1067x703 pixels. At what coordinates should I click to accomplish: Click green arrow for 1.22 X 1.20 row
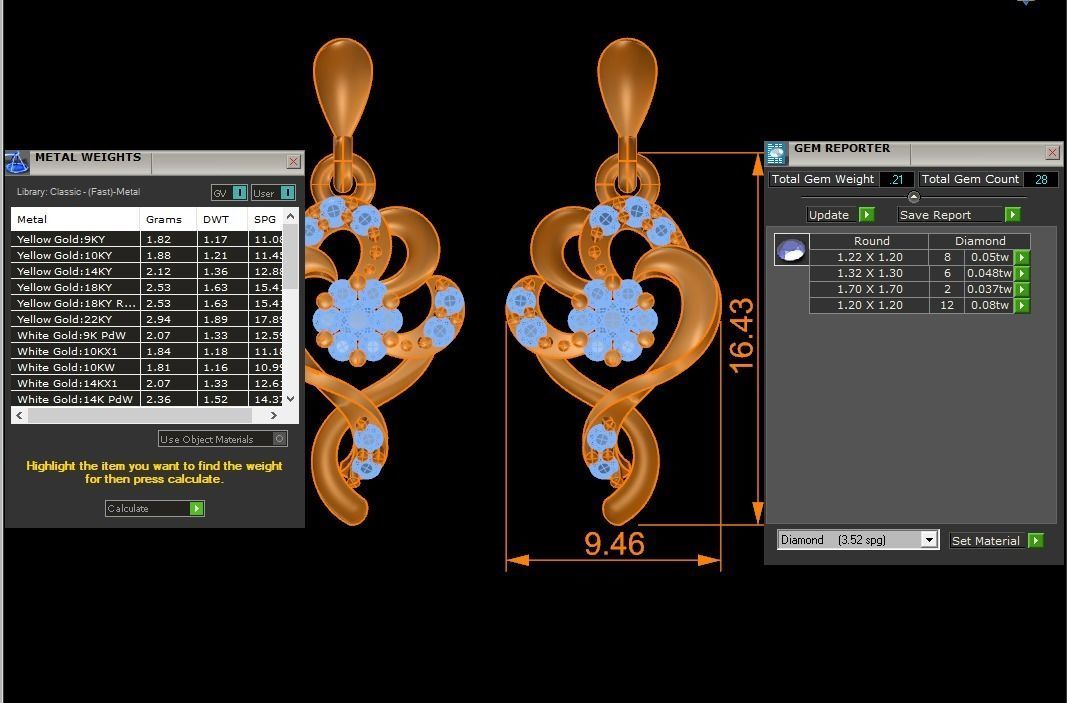tap(1021, 257)
